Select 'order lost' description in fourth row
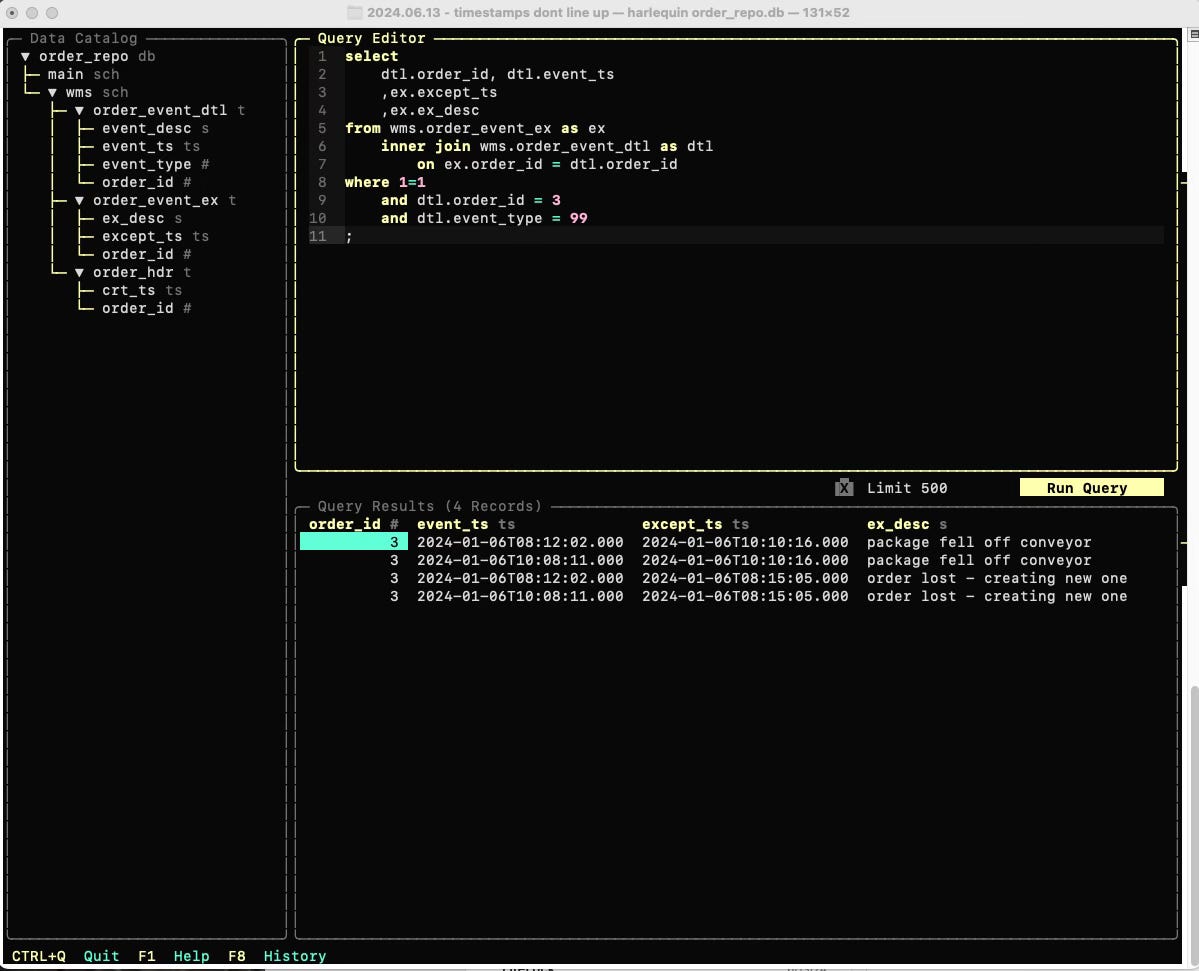This screenshot has height=971, width=1199. (x=996, y=596)
